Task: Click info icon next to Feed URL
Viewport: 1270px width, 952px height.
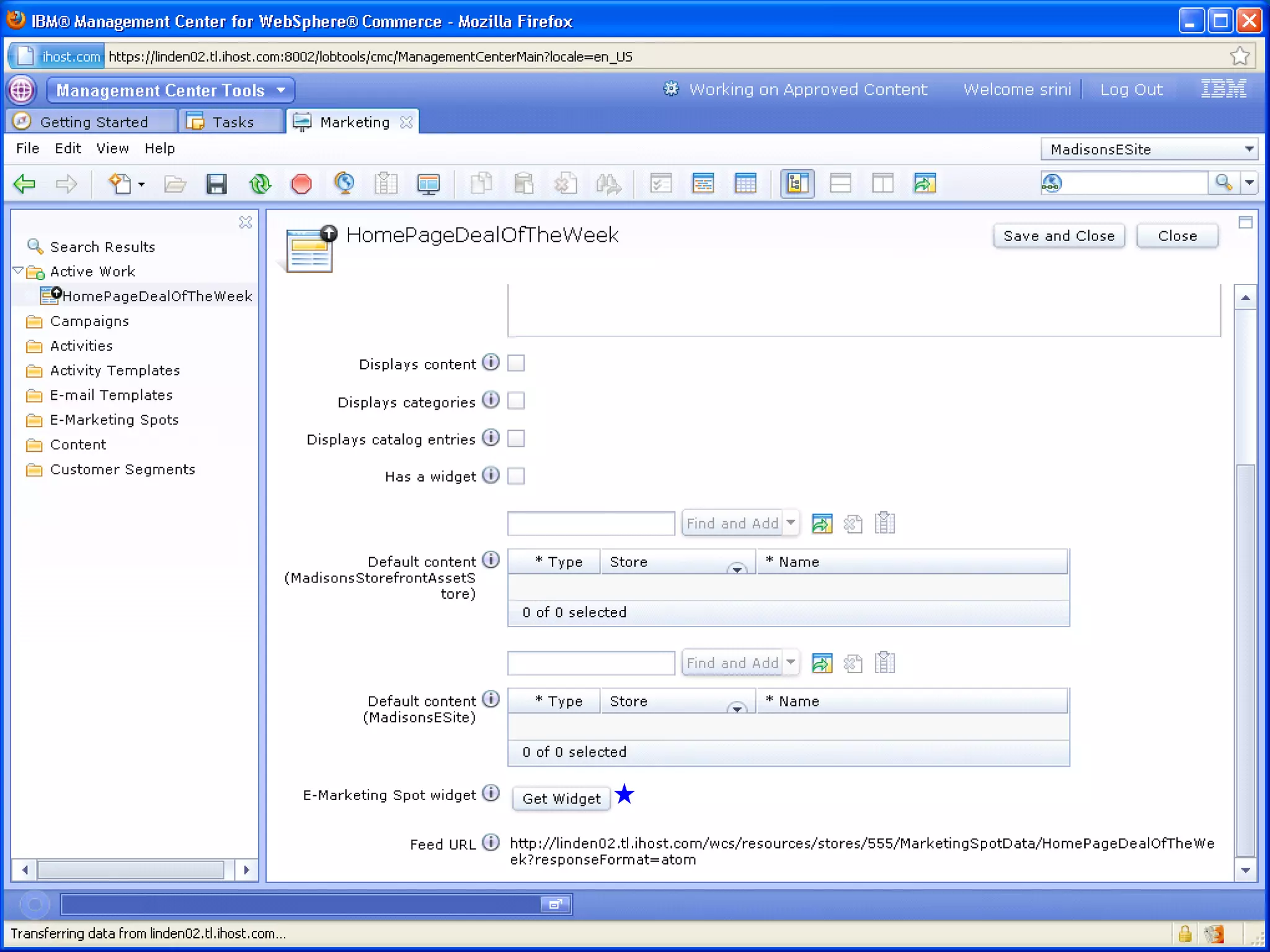Action: pos(491,842)
